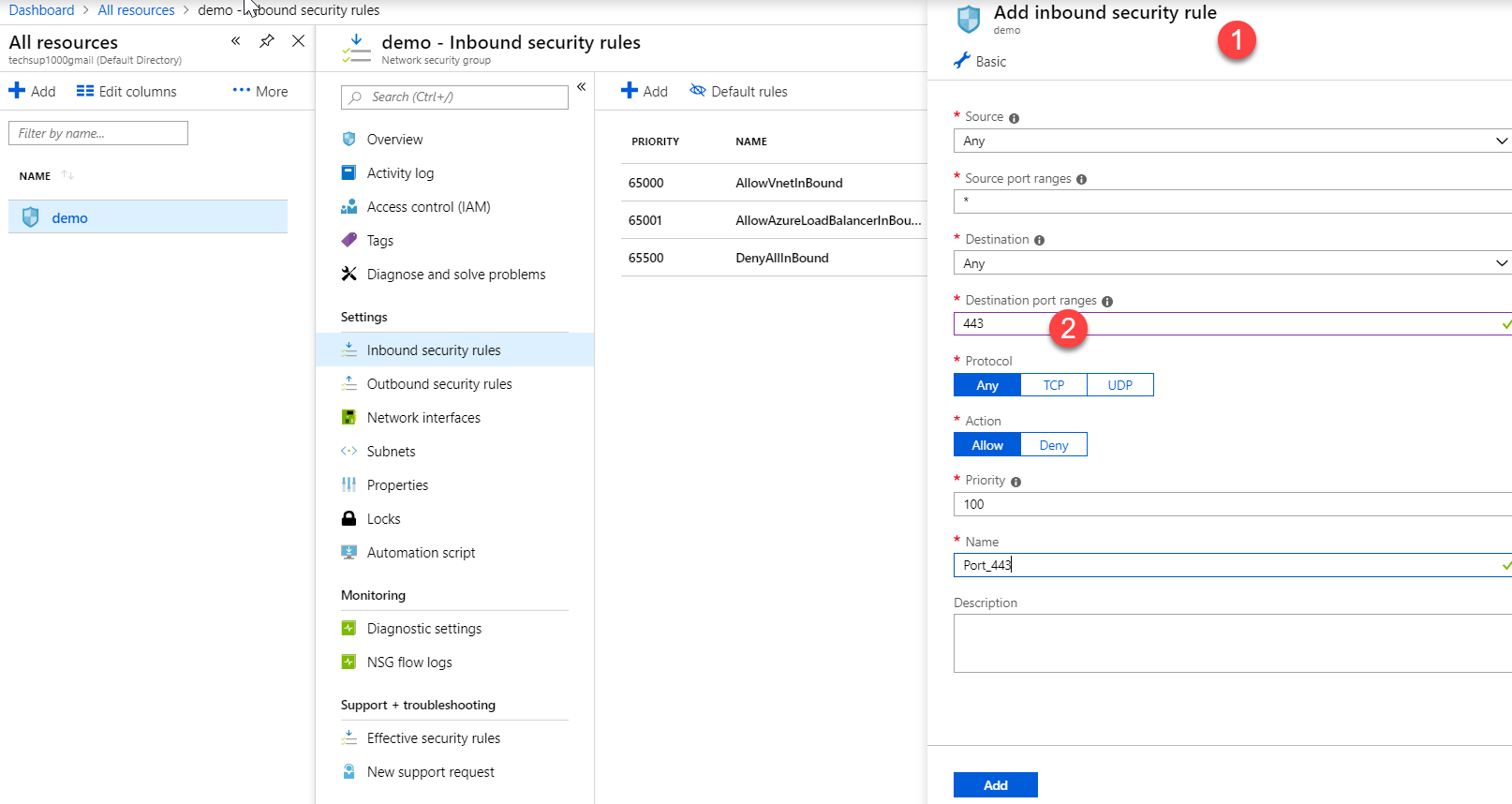Screen dimensions: 1512x804
Task: Click the Add inbound security rule shield icon
Action: click(x=969, y=19)
